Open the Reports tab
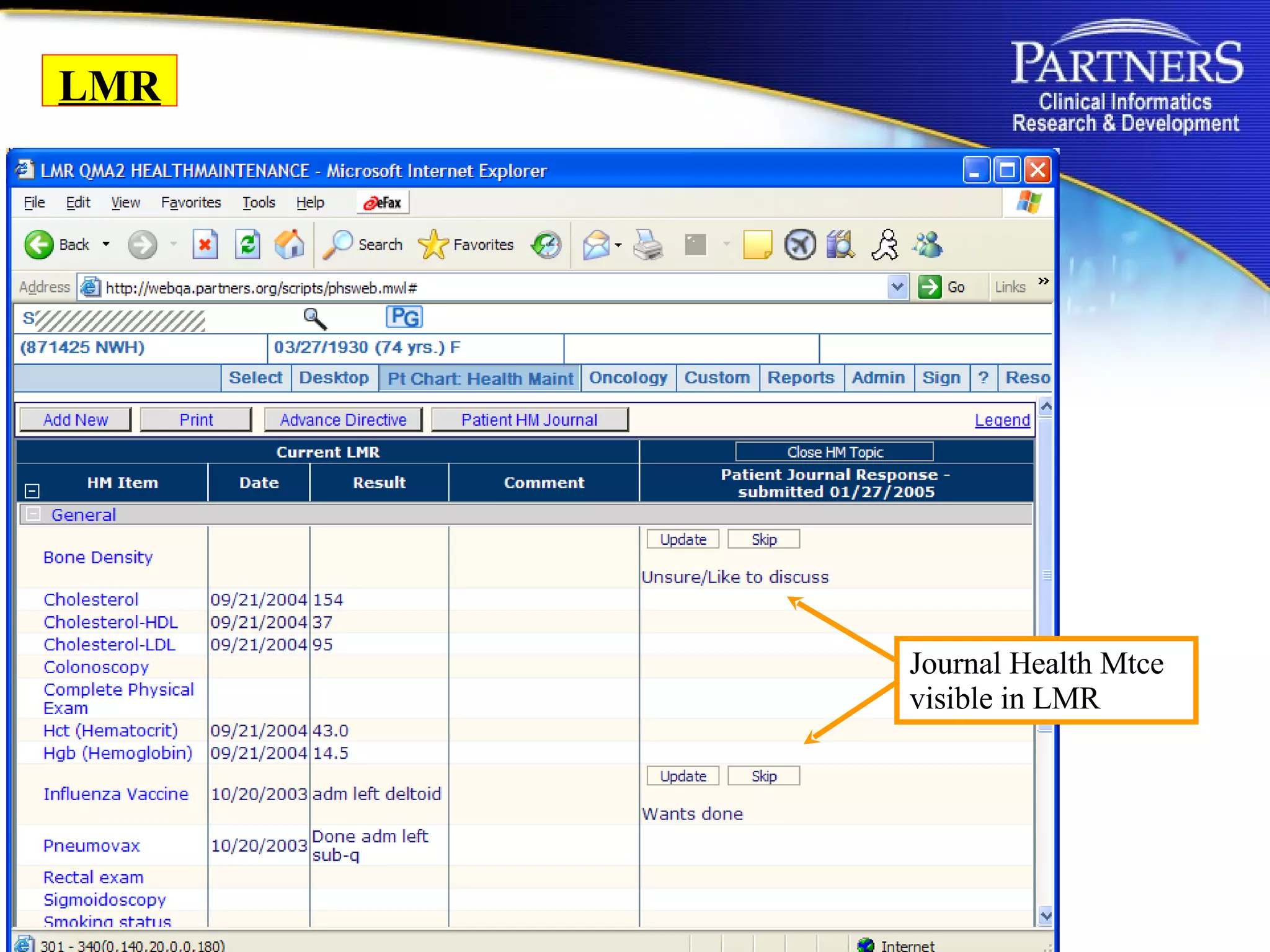Screen dimensions: 1270x952 801,377
